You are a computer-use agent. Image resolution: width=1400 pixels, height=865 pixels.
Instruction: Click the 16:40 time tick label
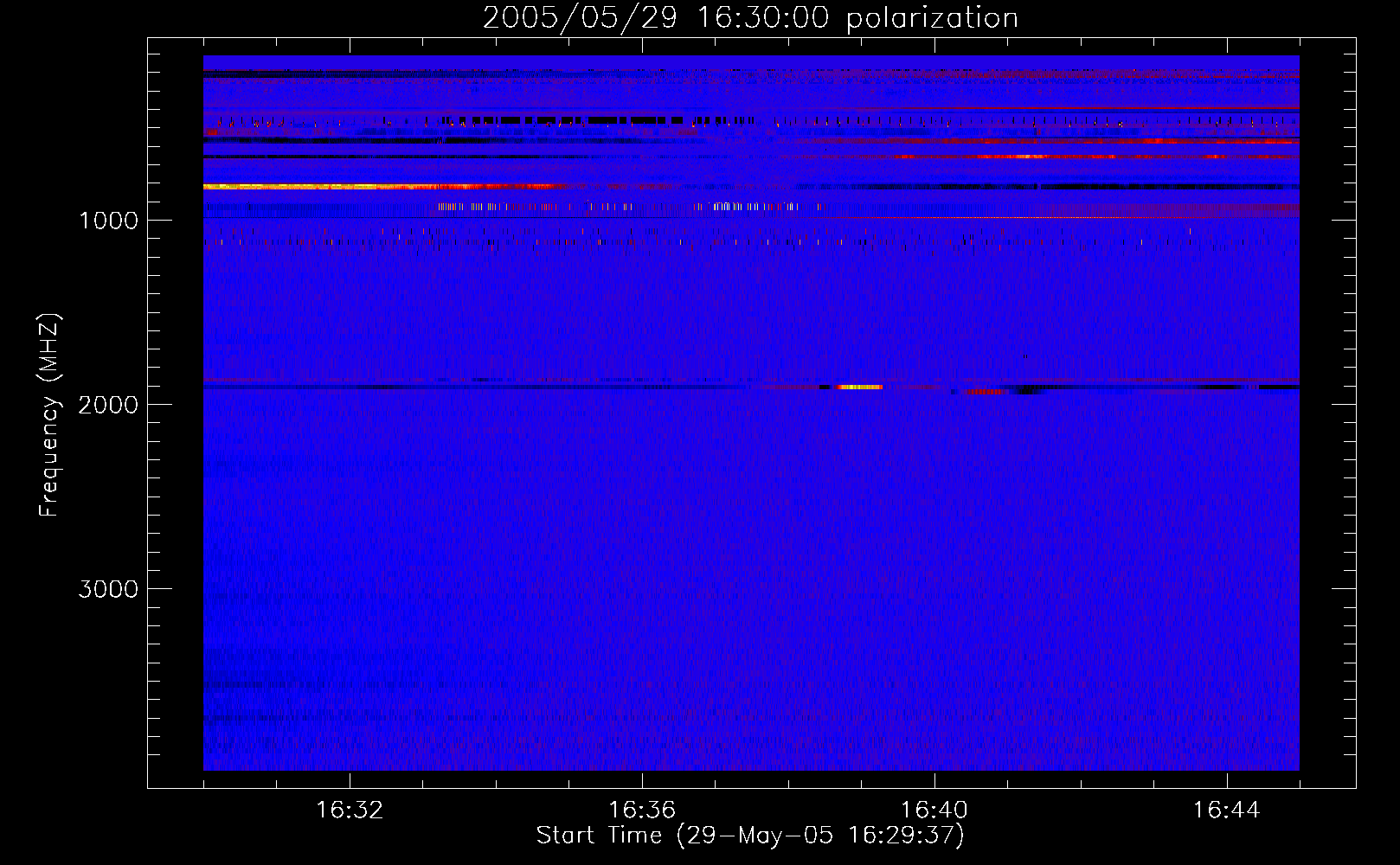[x=934, y=811]
